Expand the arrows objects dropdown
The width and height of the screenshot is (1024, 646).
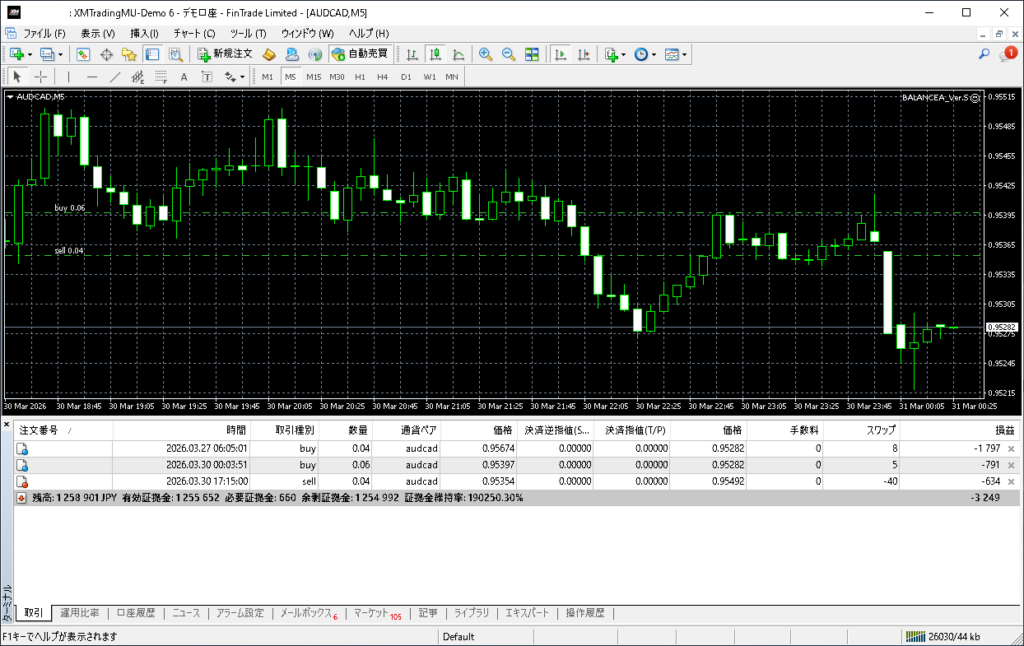(241, 77)
